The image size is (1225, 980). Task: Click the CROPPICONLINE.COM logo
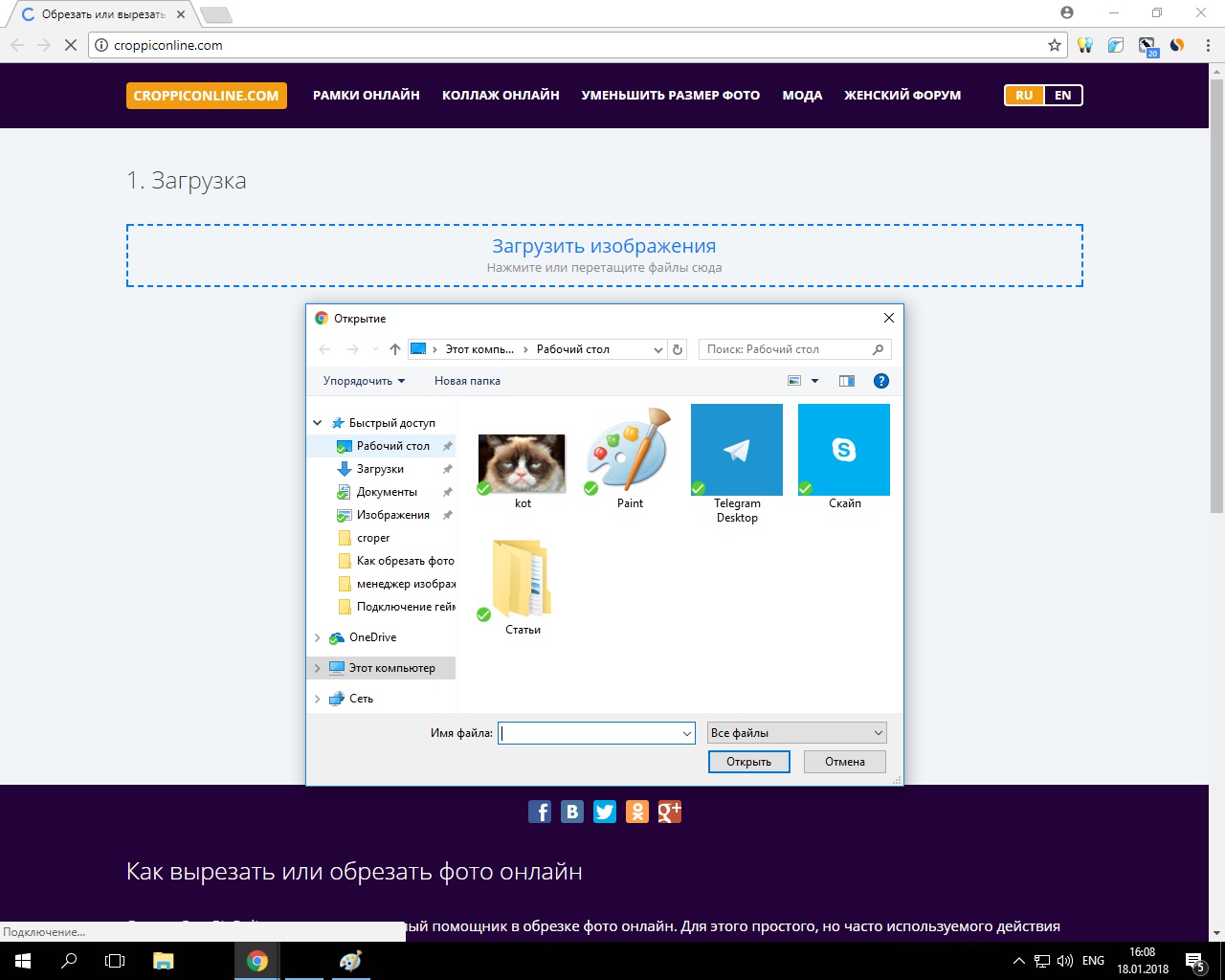[207, 96]
